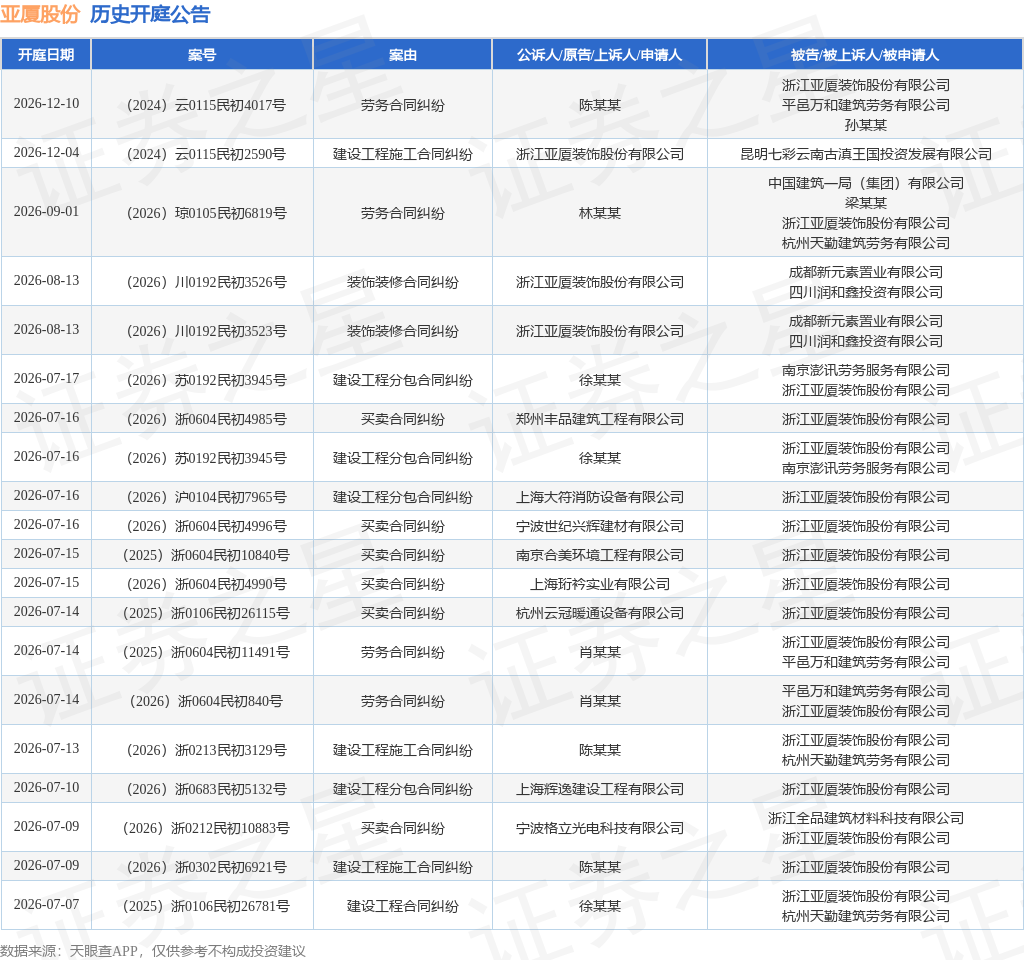Click plaintiff 杭州云冠暖通设备有限公司
This screenshot has width=1024, height=960.
click(x=600, y=613)
